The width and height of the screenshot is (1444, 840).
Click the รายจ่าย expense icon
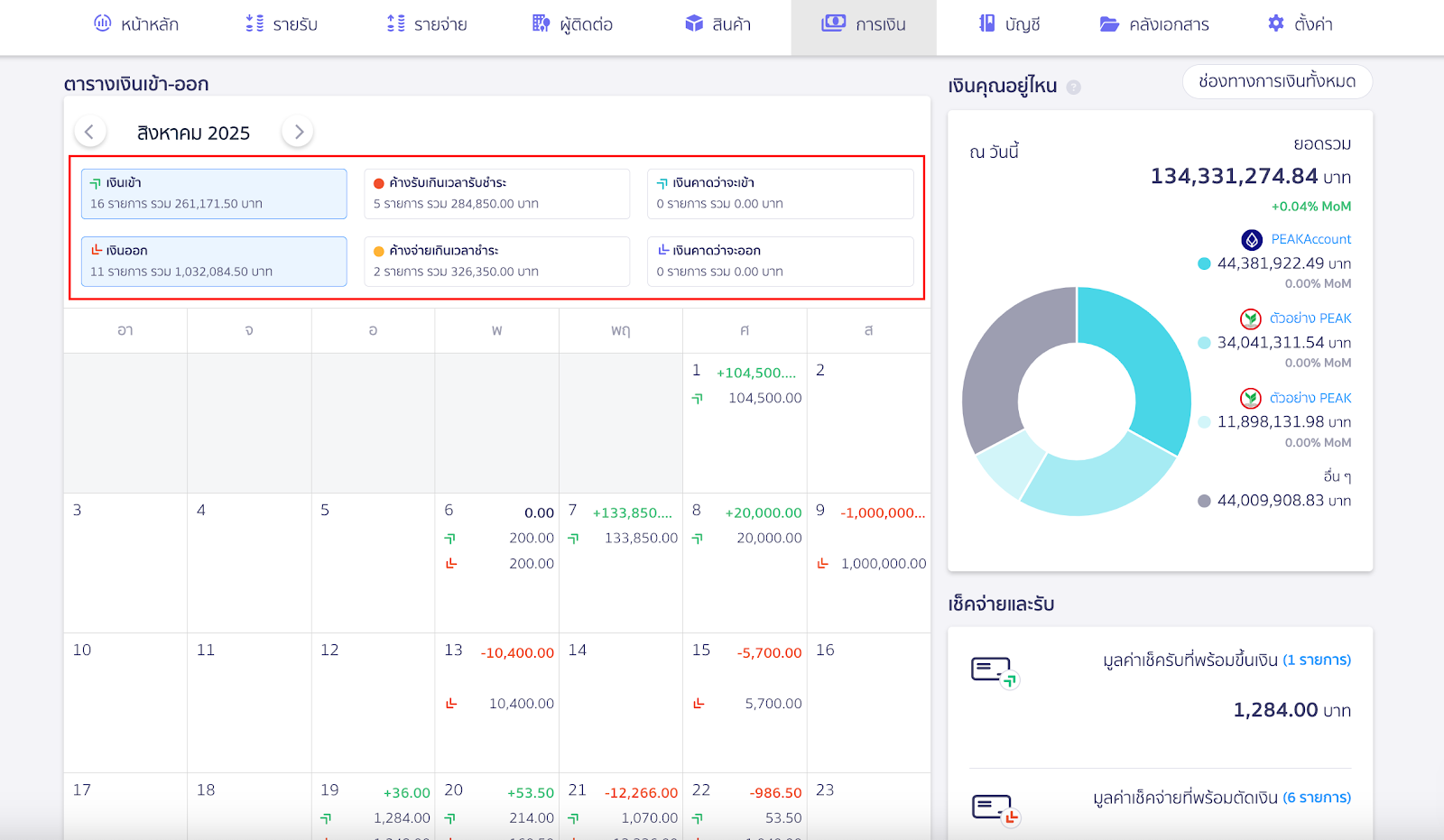tap(395, 23)
